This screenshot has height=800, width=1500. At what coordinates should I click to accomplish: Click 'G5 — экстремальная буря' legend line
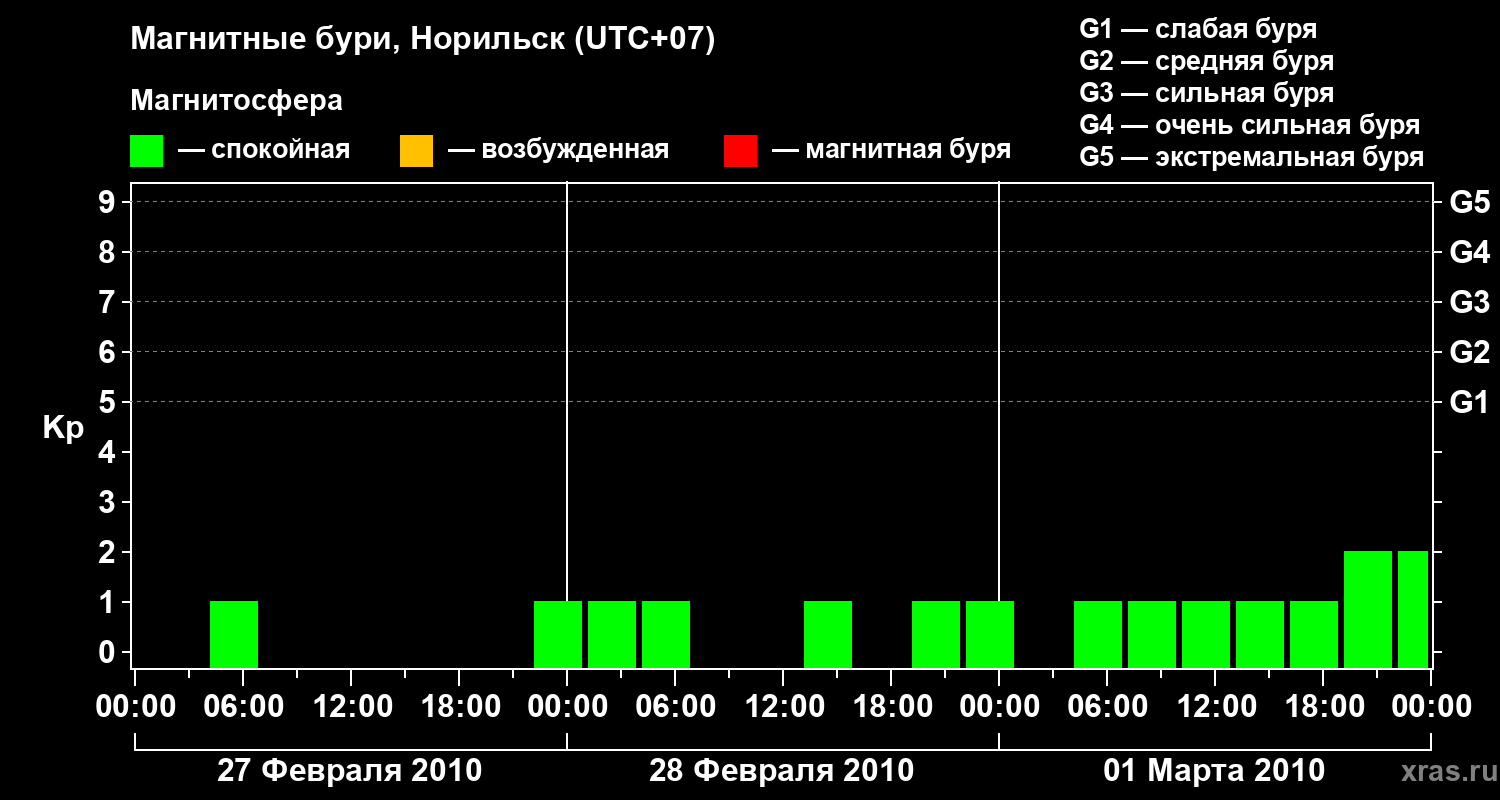pyautogui.click(x=1252, y=157)
